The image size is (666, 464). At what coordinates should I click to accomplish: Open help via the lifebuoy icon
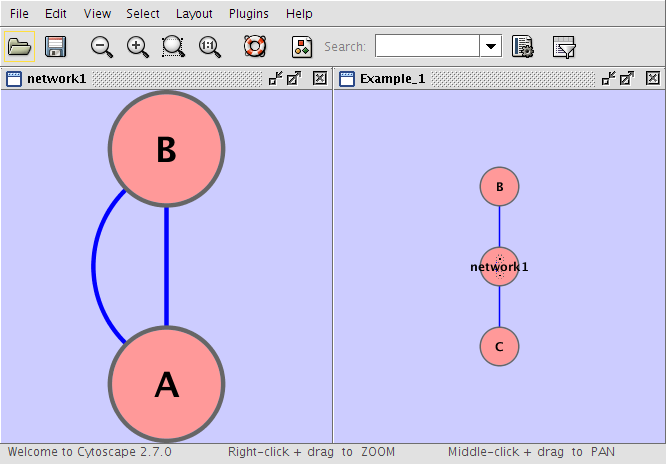[255, 46]
